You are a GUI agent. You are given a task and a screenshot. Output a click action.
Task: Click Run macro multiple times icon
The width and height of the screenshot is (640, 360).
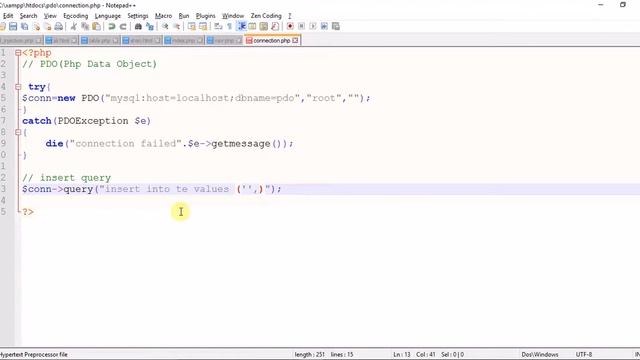(x=324, y=27)
